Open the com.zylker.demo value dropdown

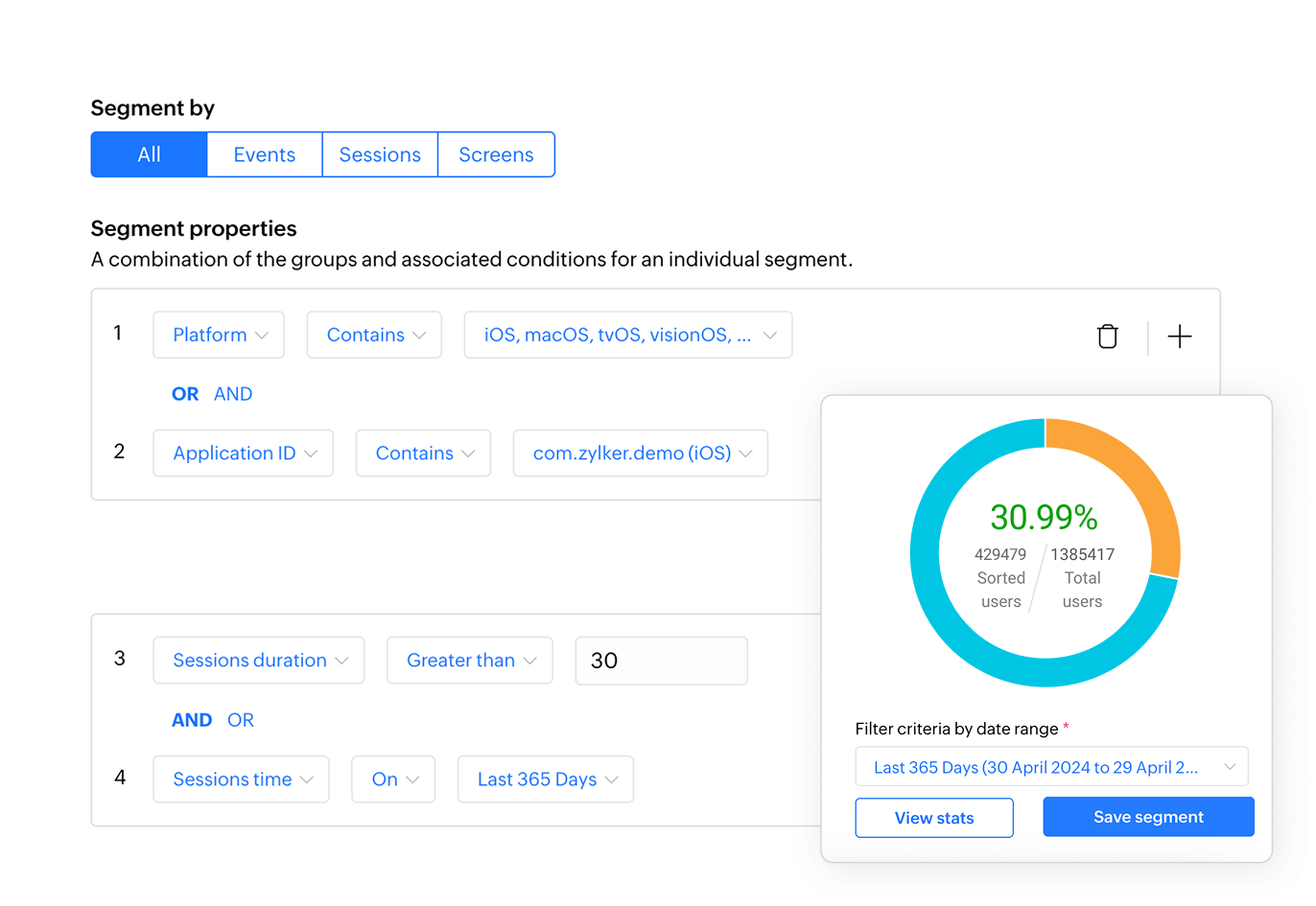pyautogui.click(x=640, y=453)
